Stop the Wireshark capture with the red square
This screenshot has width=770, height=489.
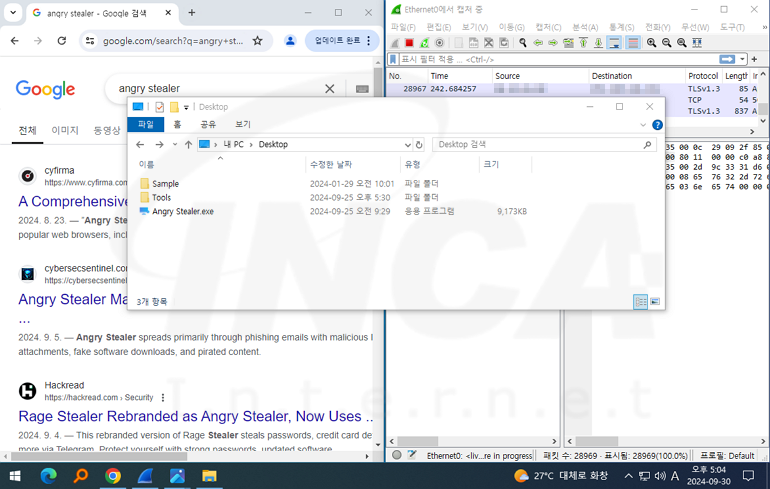[409, 43]
